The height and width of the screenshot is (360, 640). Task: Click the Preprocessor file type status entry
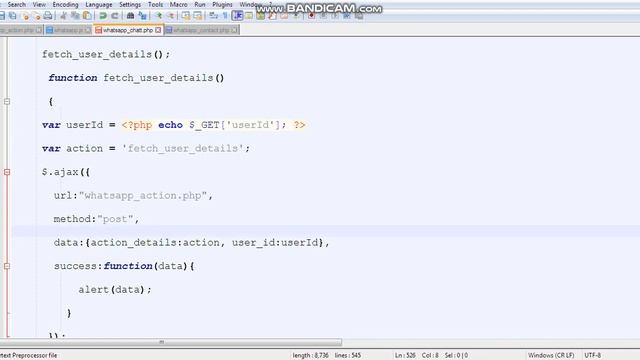29,356
